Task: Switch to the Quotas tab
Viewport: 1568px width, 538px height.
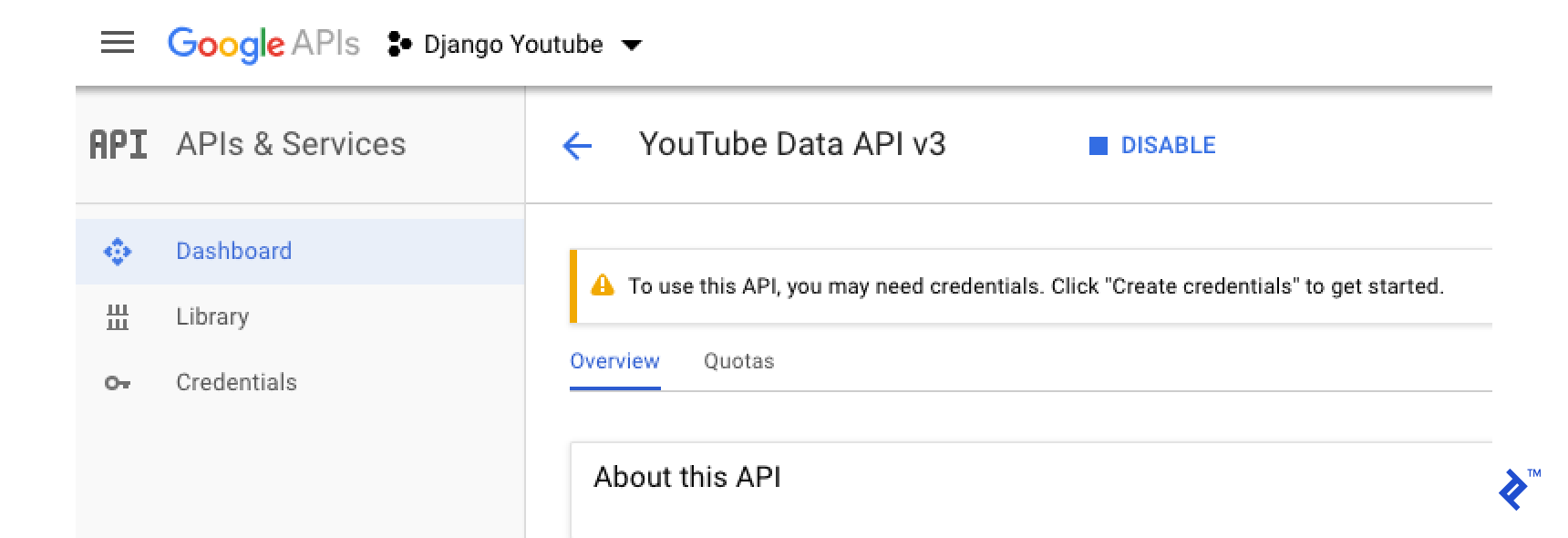Action: [x=738, y=361]
